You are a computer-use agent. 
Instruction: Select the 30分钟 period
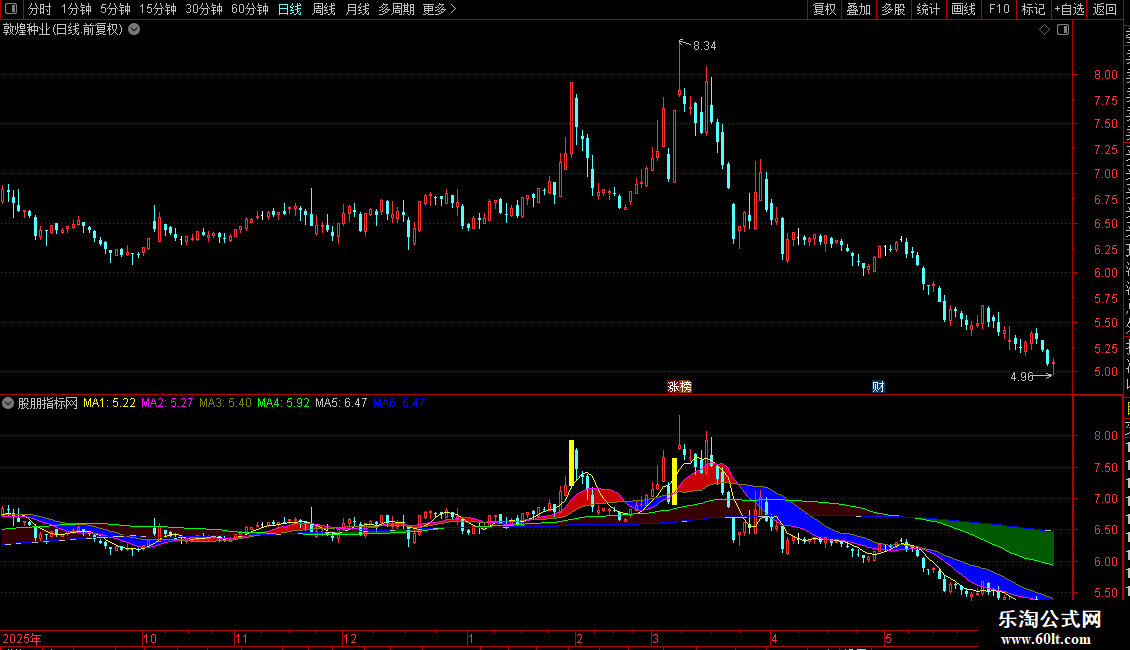coord(204,9)
